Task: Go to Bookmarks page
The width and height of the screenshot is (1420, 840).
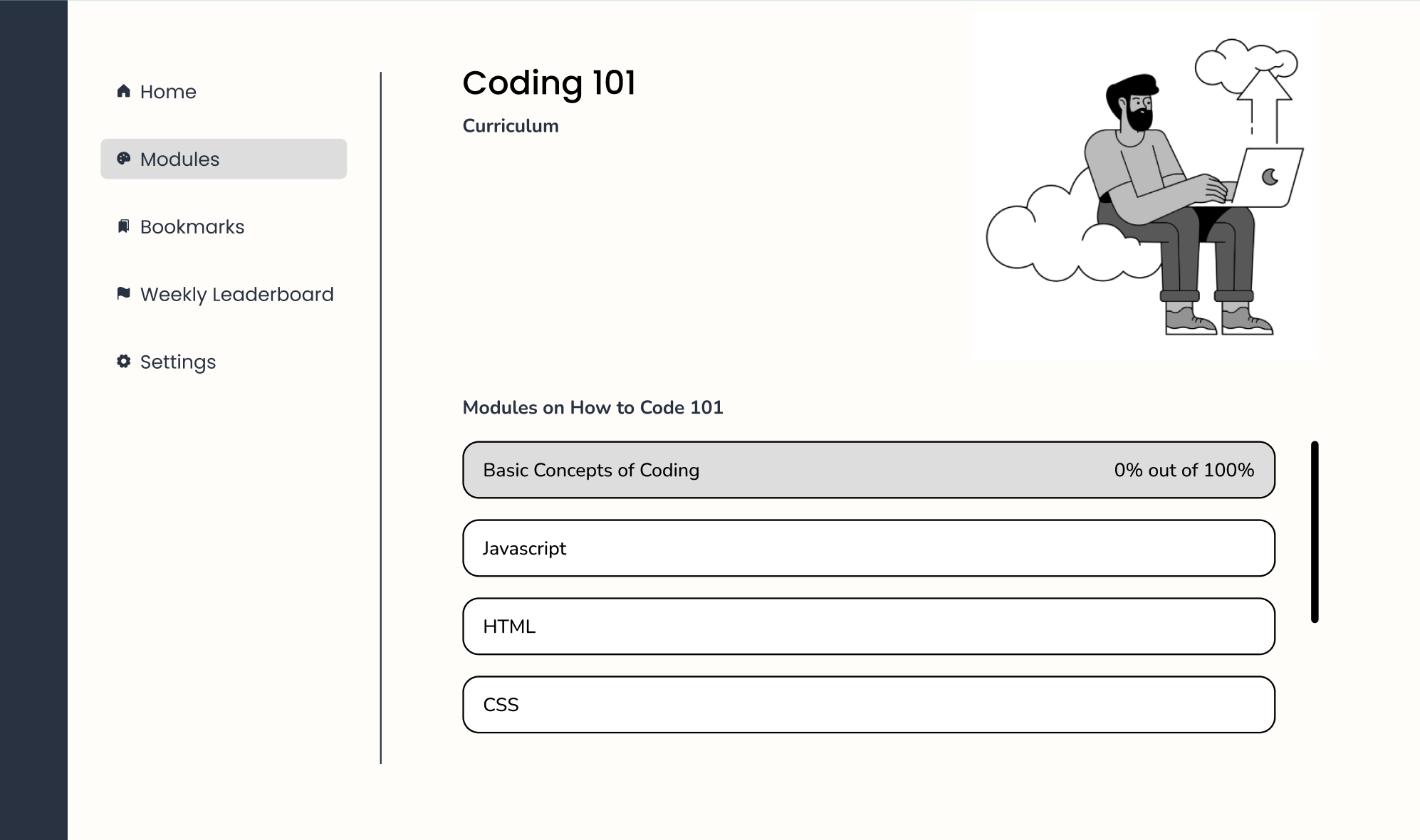Action: tap(192, 227)
